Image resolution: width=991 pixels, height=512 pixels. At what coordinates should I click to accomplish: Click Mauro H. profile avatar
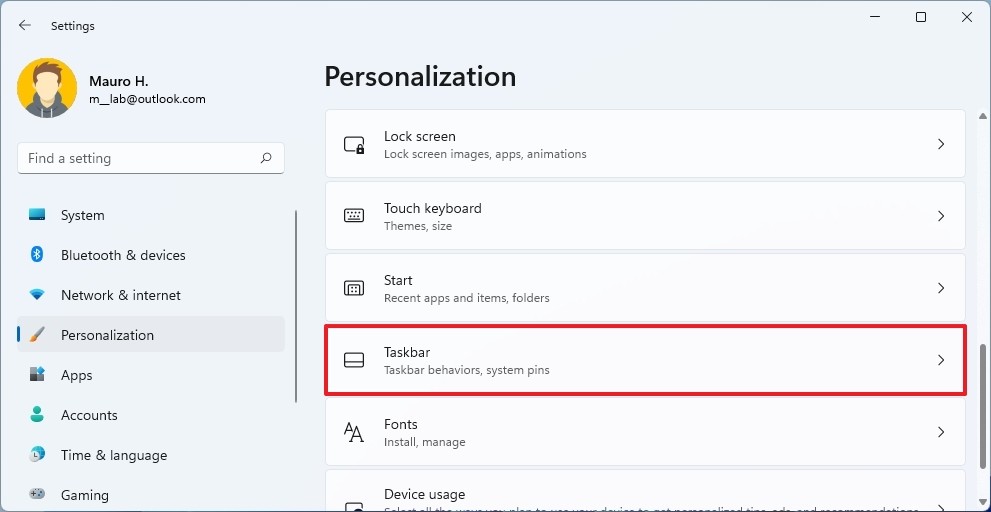pyautogui.click(x=47, y=88)
